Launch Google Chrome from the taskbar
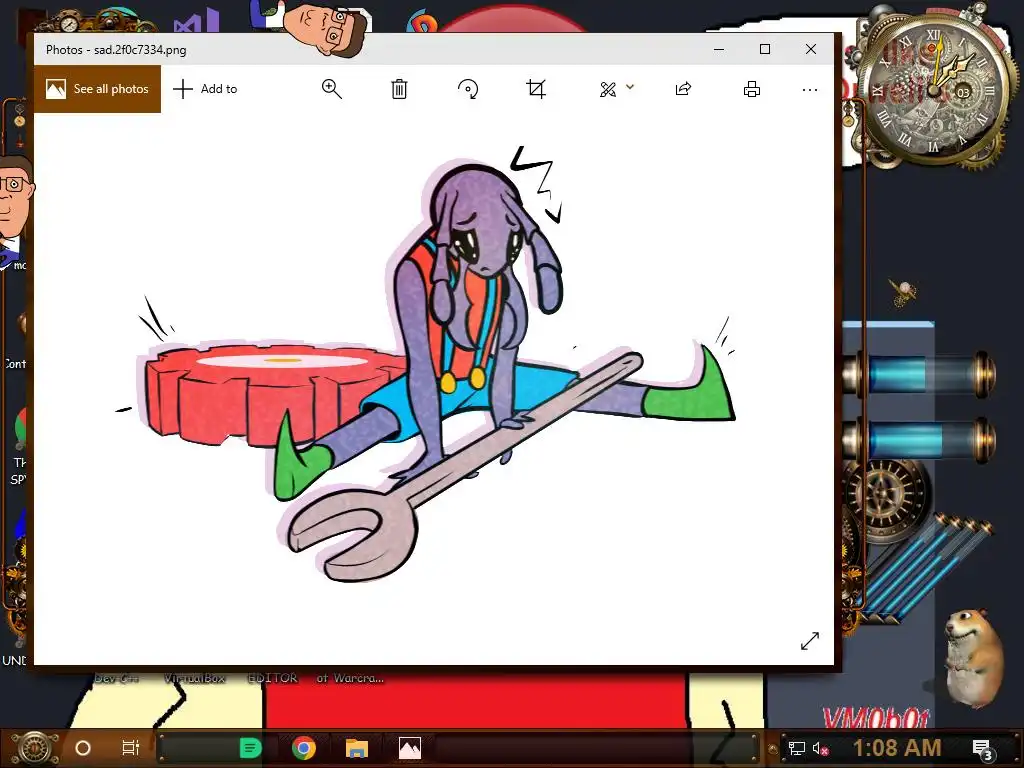Screen dimensions: 1024x768 click(304, 748)
